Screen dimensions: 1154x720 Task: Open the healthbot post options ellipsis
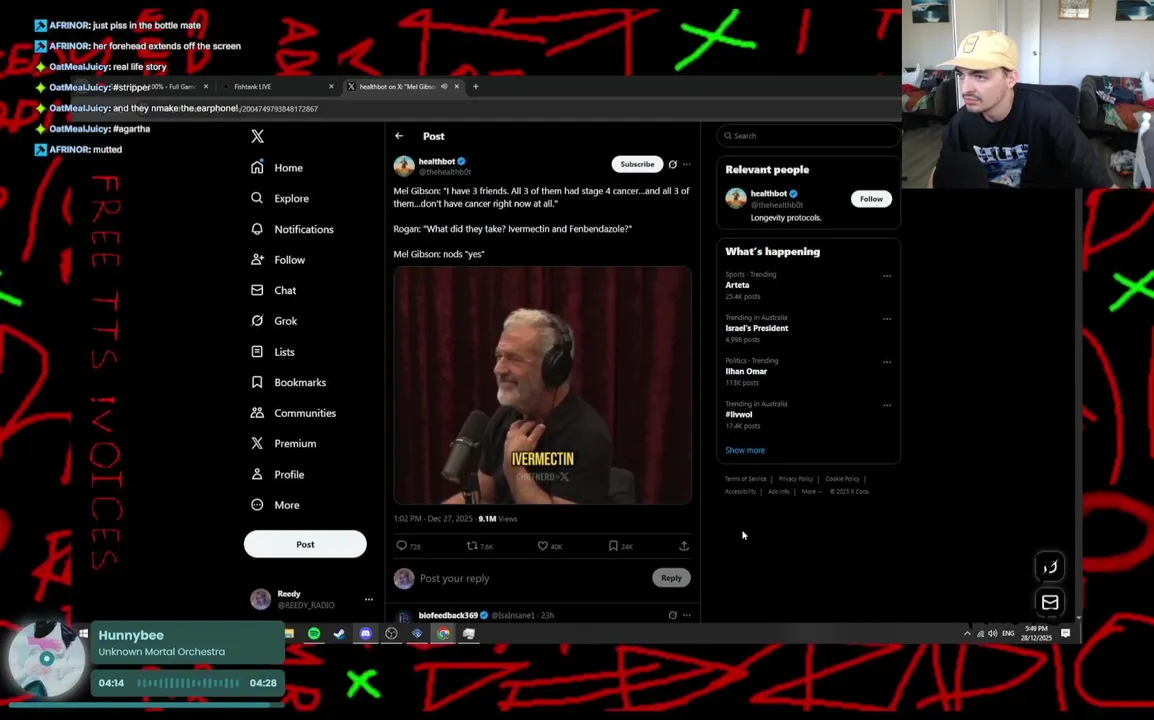(687, 164)
